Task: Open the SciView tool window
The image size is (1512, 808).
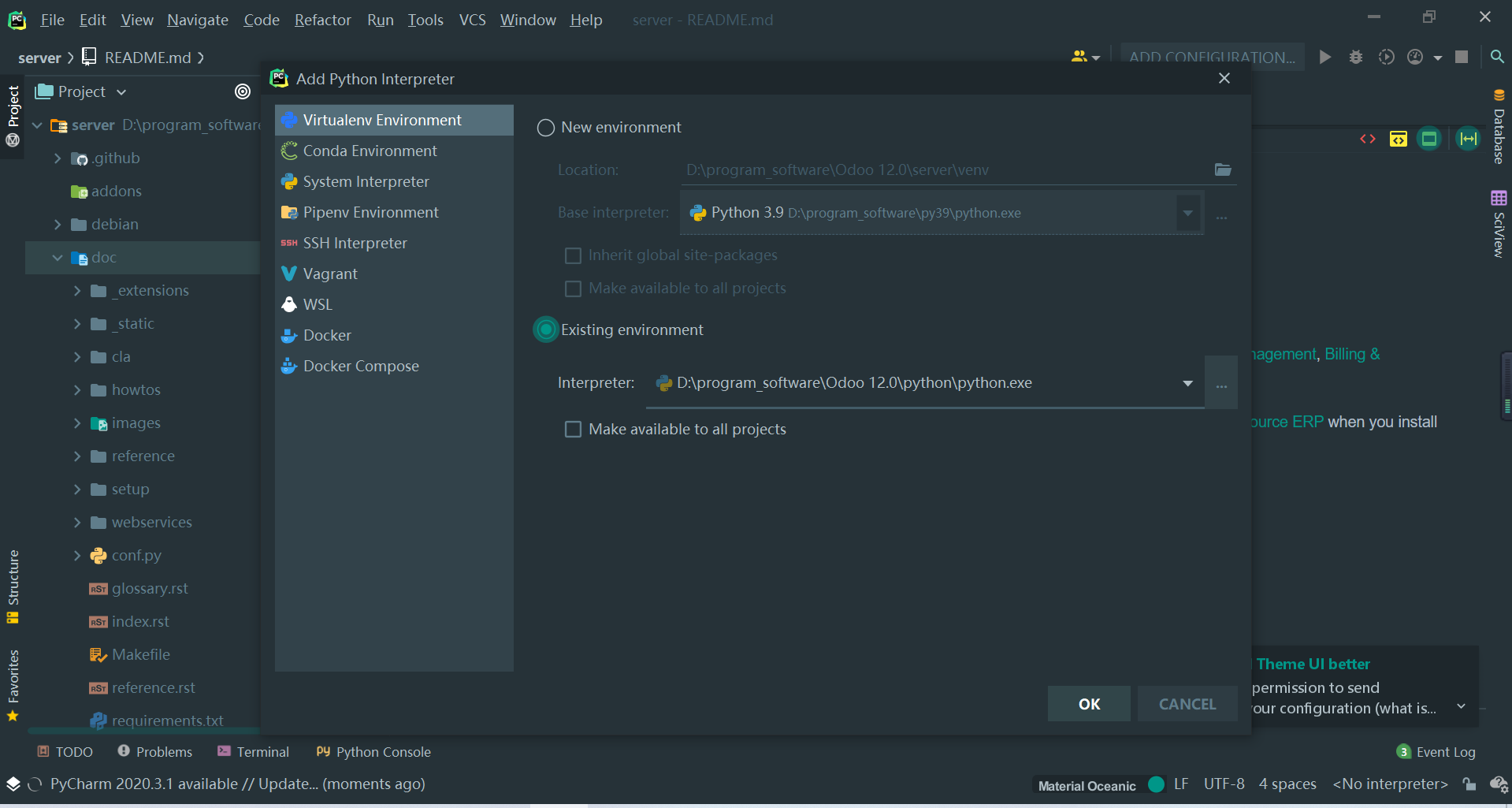Action: 1499,225
